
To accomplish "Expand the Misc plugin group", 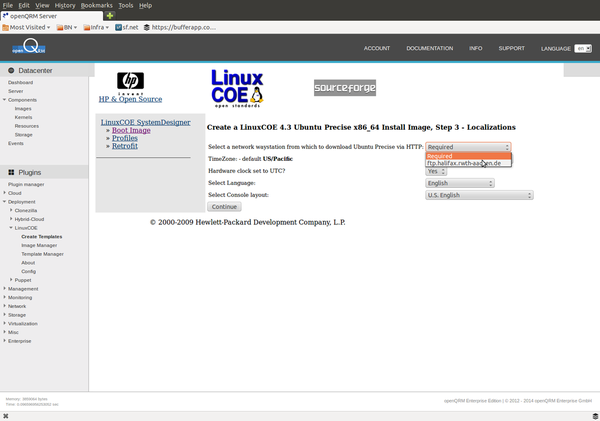I will [5, 332].
